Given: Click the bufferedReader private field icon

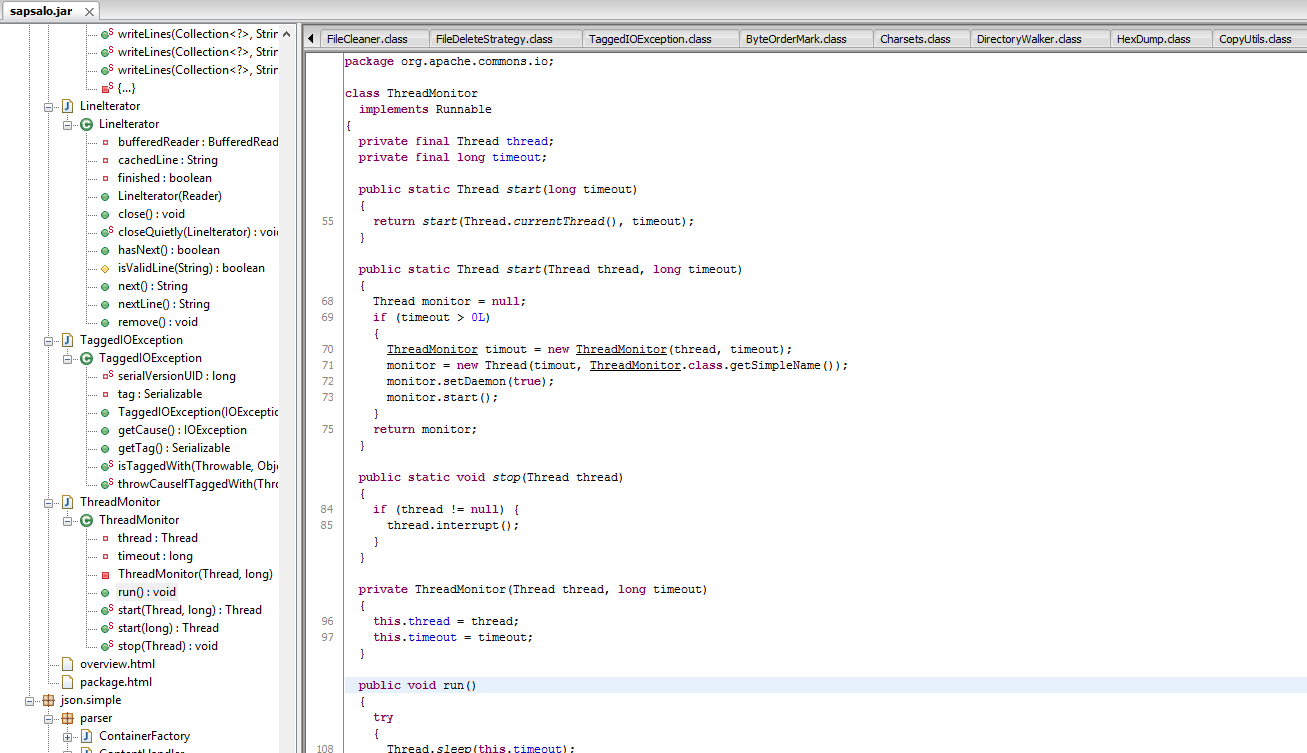Looking at the screenshot, I should click(105, 142).
